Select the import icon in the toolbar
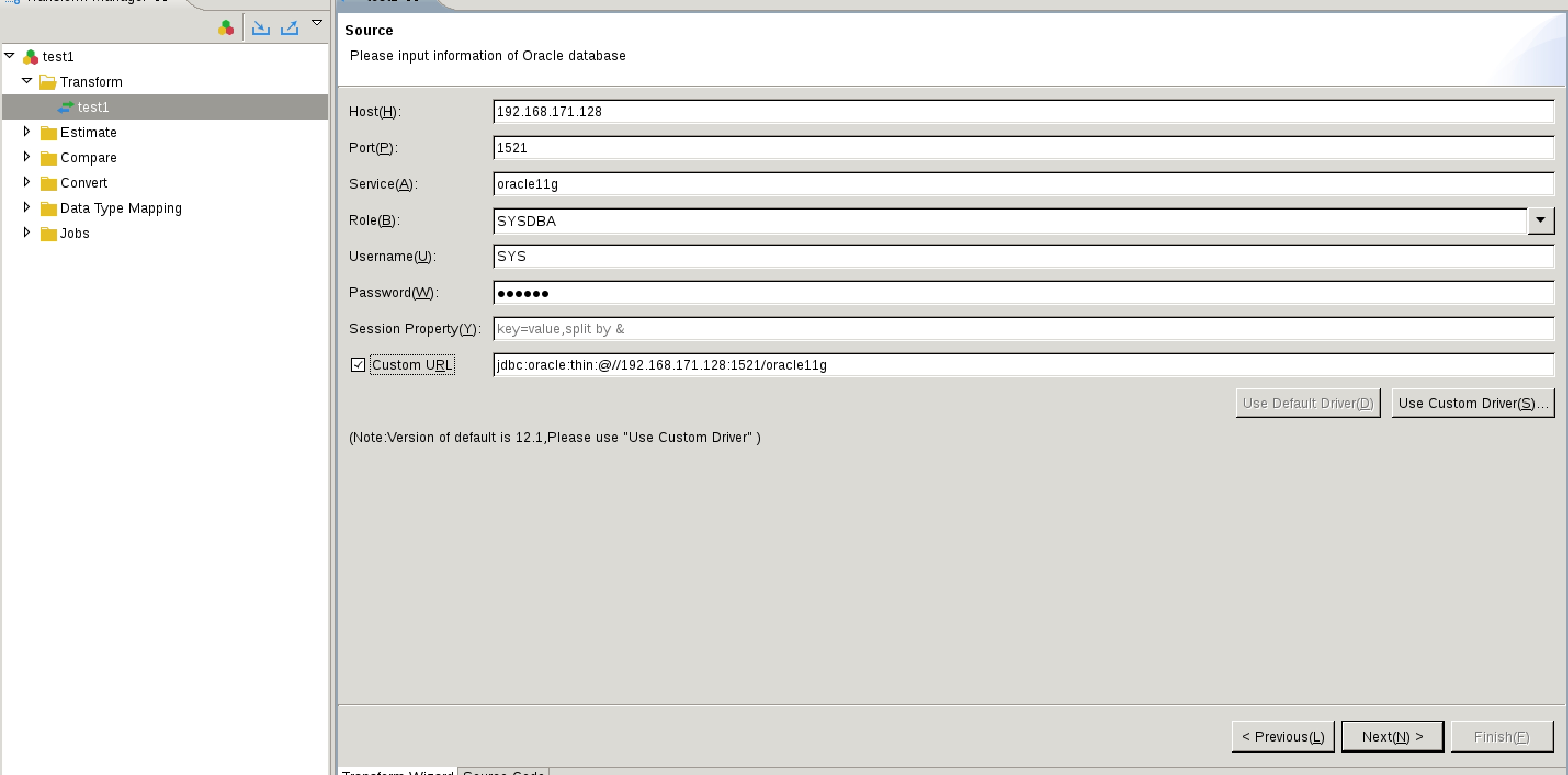This screenshot has width=1568, height=775. pos(261,27)
